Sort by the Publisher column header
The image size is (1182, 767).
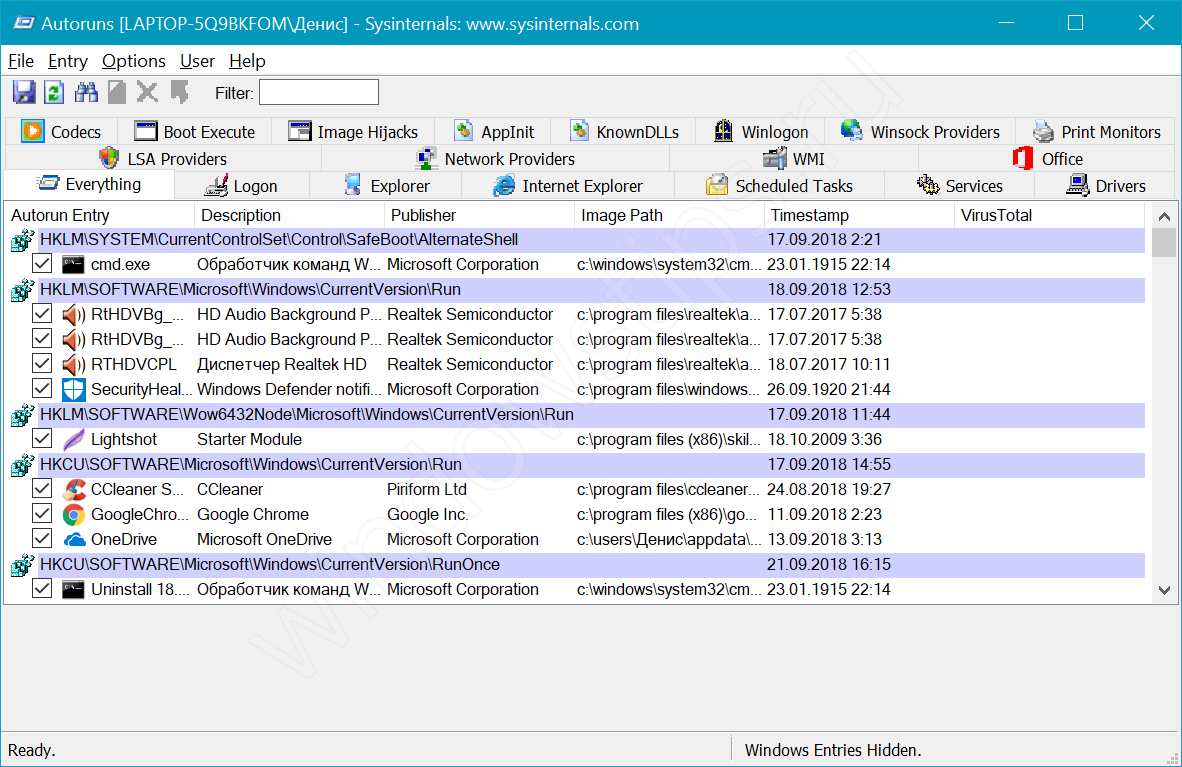coord(423,215)
